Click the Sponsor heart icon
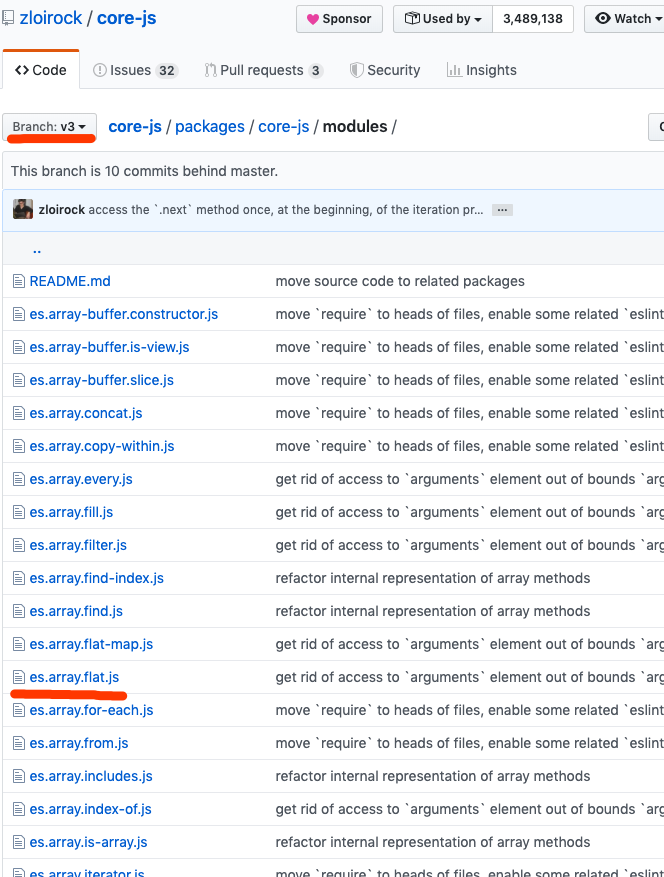 313,19
